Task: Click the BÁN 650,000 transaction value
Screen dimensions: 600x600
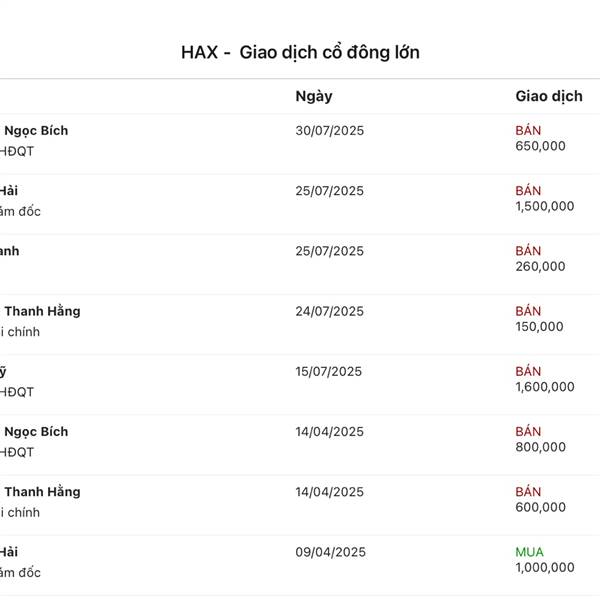Action: click(x=540, y=138)
